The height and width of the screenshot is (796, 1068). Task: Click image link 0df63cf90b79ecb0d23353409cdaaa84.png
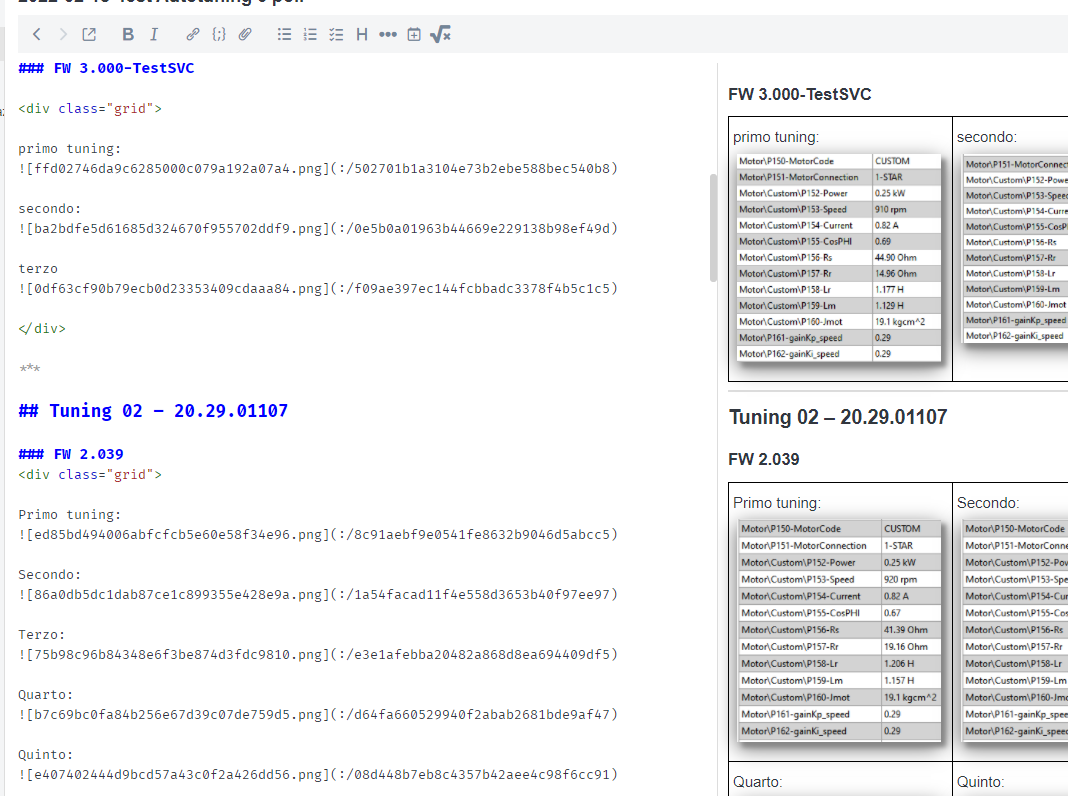(x=318, y=288)
